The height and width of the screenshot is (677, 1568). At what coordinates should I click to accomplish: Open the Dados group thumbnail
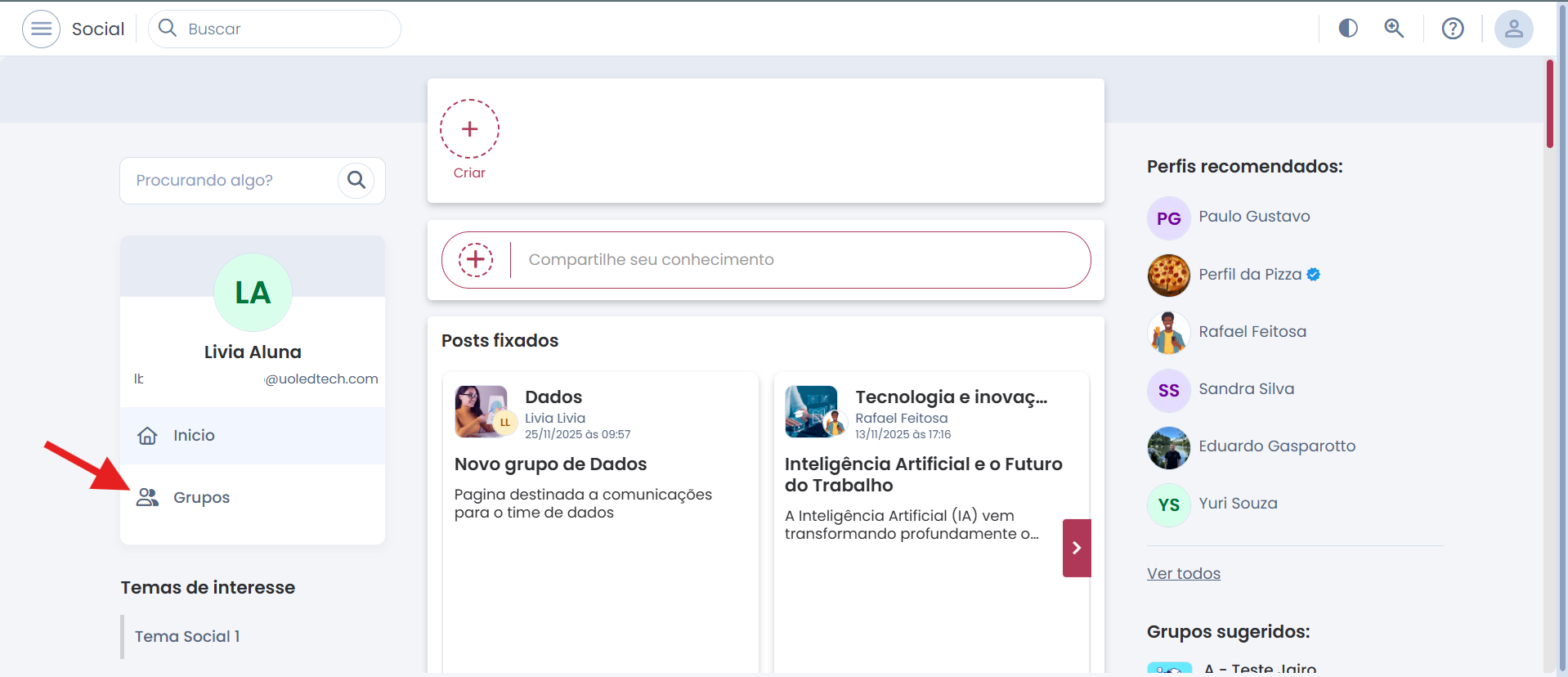pos(481,411)
